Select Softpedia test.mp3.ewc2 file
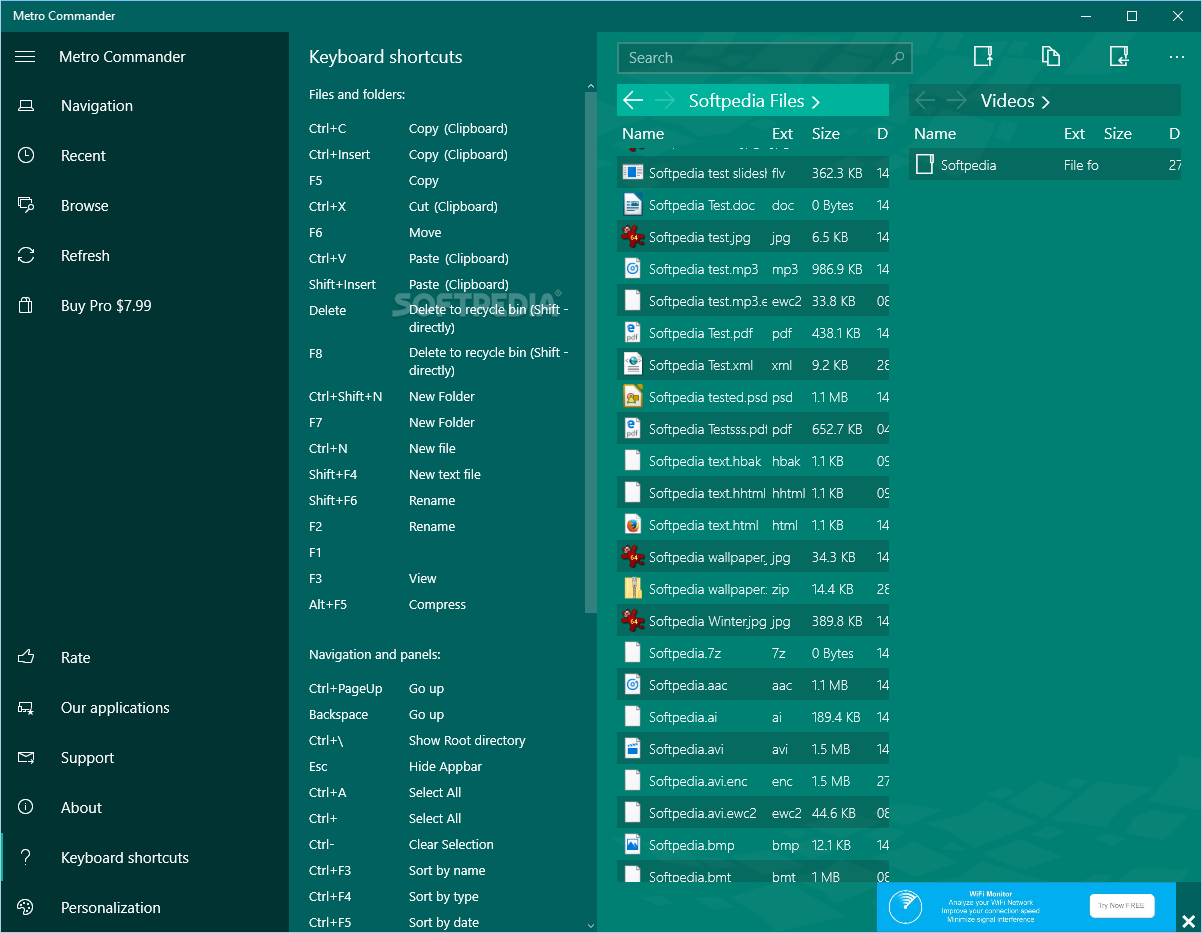This screenshot has height=933, width=1202. coord(753,301)
